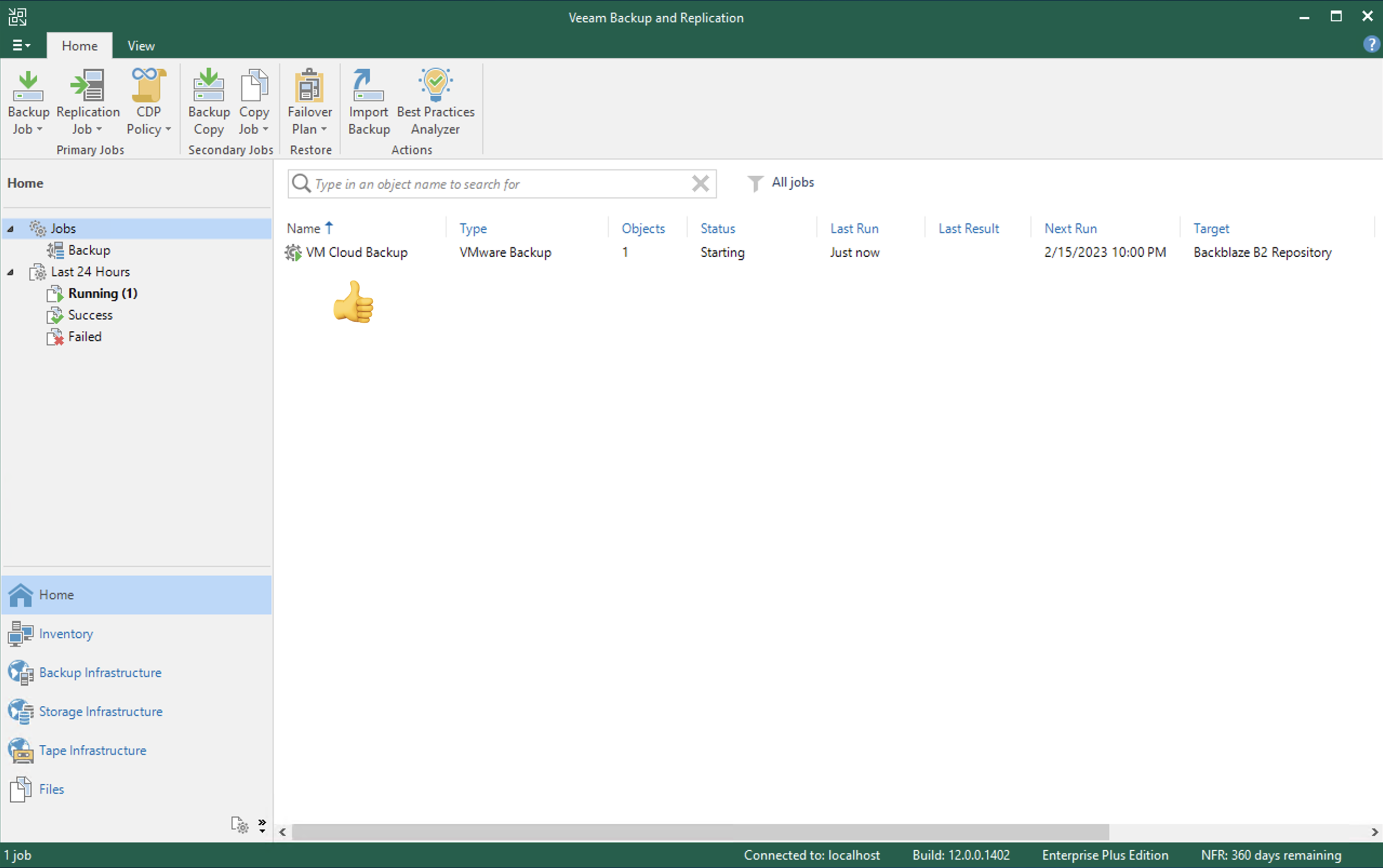1383x868 pixels.
Task: Click the Backblaze B2 Repository target cell
Action: point(1262,252)
